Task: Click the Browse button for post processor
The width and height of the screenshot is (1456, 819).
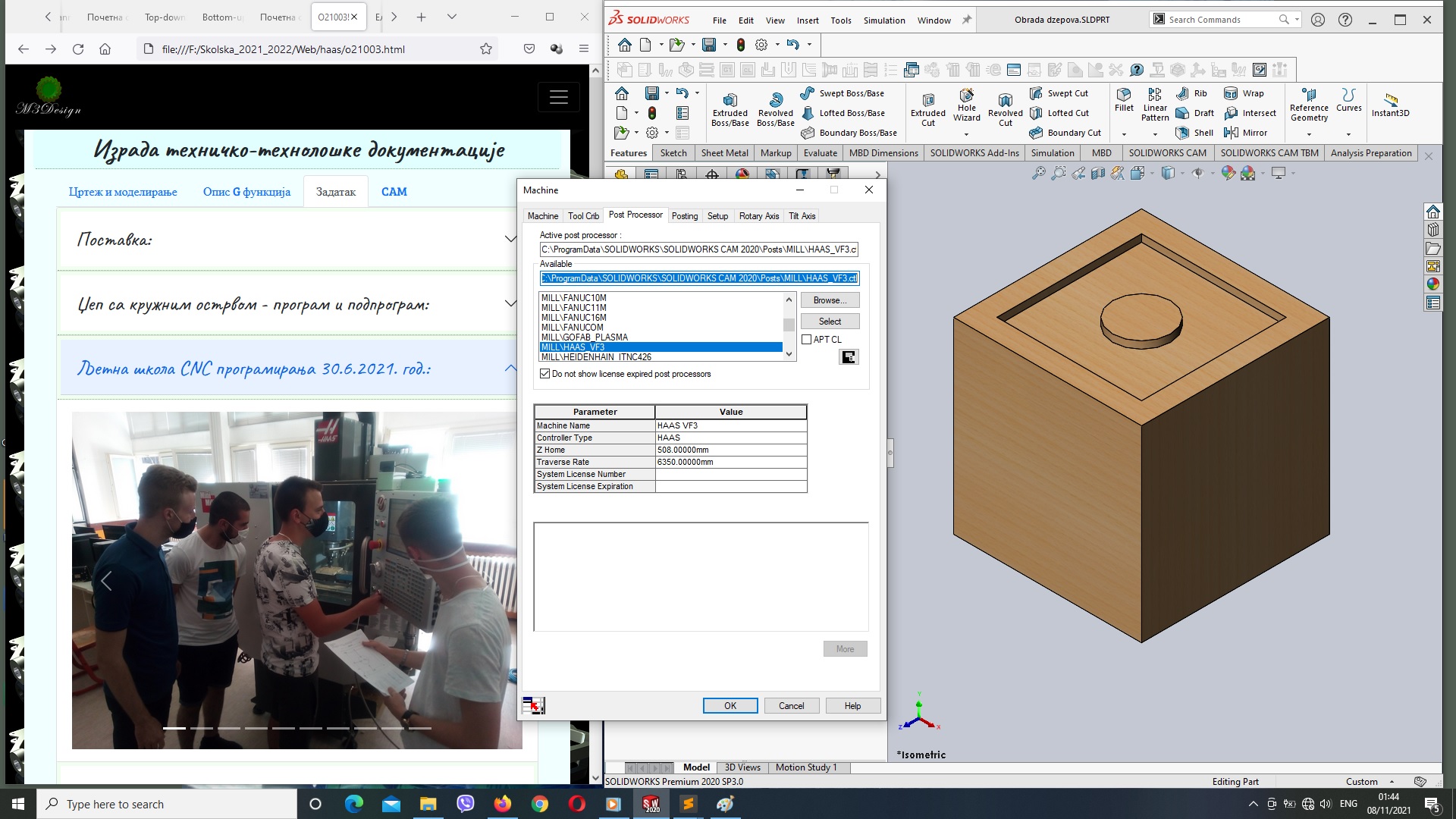Action: (829, 300)
